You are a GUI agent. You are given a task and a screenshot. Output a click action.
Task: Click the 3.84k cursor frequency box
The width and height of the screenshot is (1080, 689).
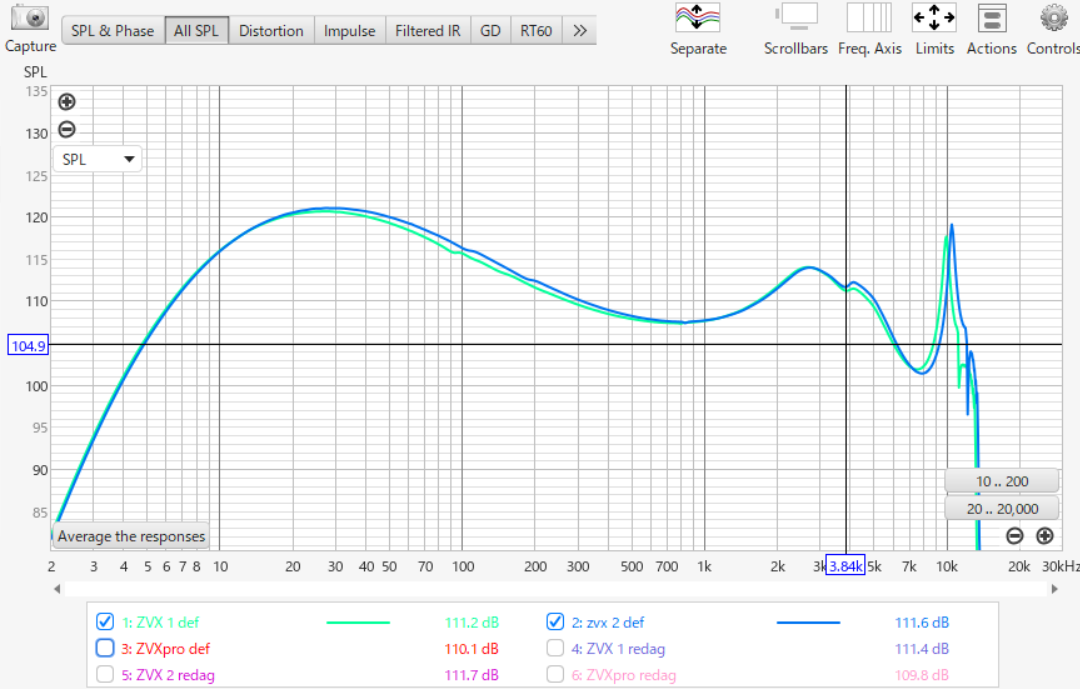[845, 566]
